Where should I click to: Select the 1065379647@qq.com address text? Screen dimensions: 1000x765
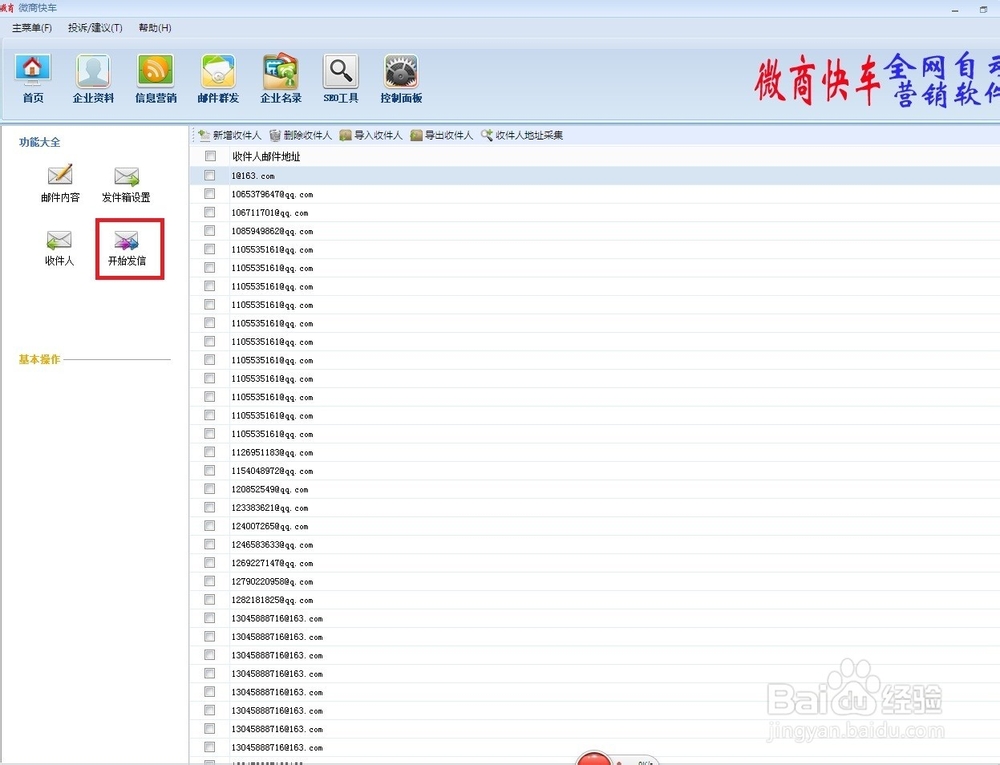click(272, 194)
